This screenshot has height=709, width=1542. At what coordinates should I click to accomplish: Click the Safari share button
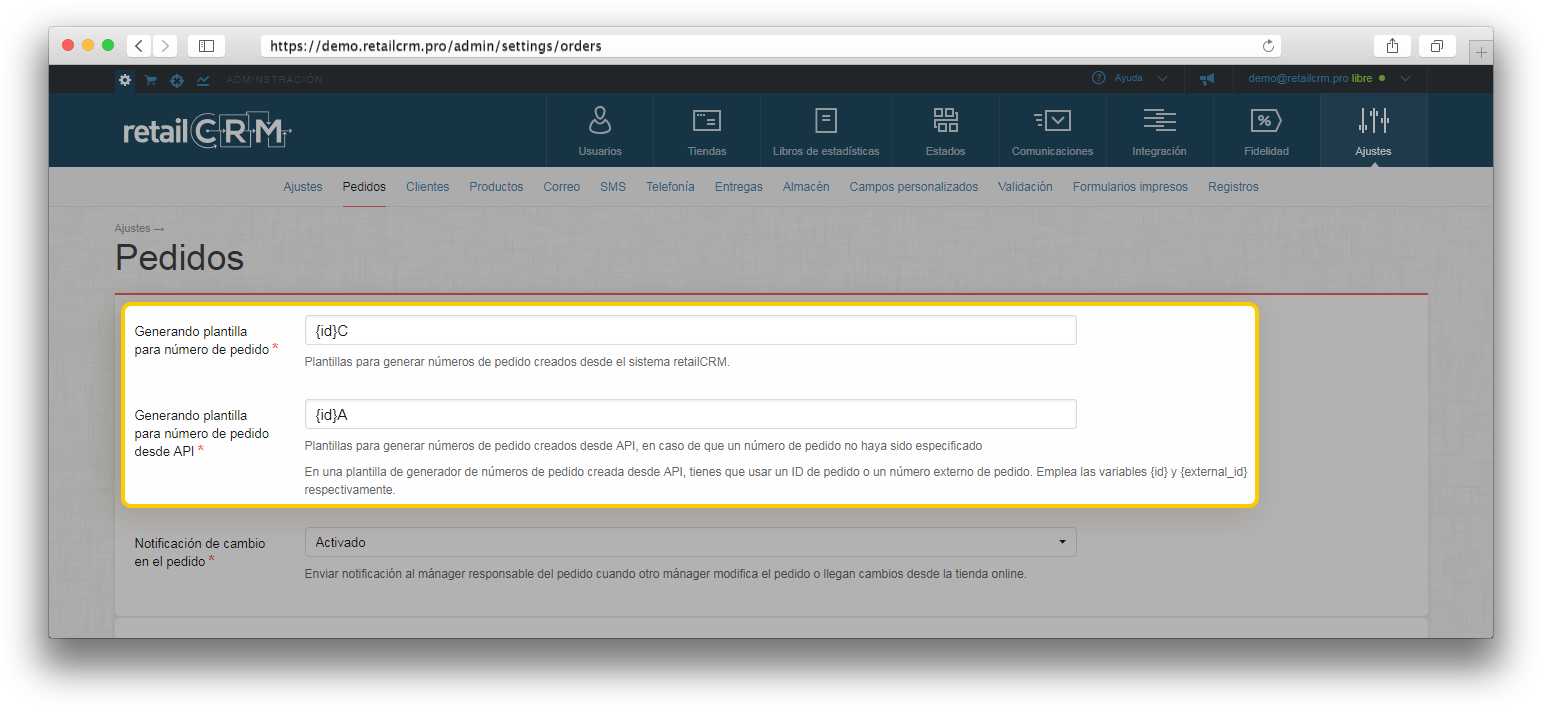[x=1392, y=46]
